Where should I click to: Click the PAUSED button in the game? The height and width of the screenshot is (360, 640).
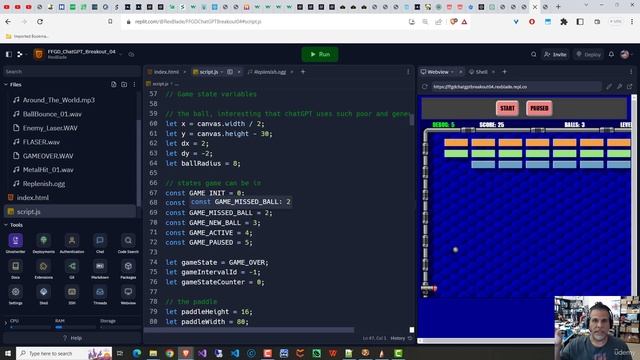click(x=539, y=108)
